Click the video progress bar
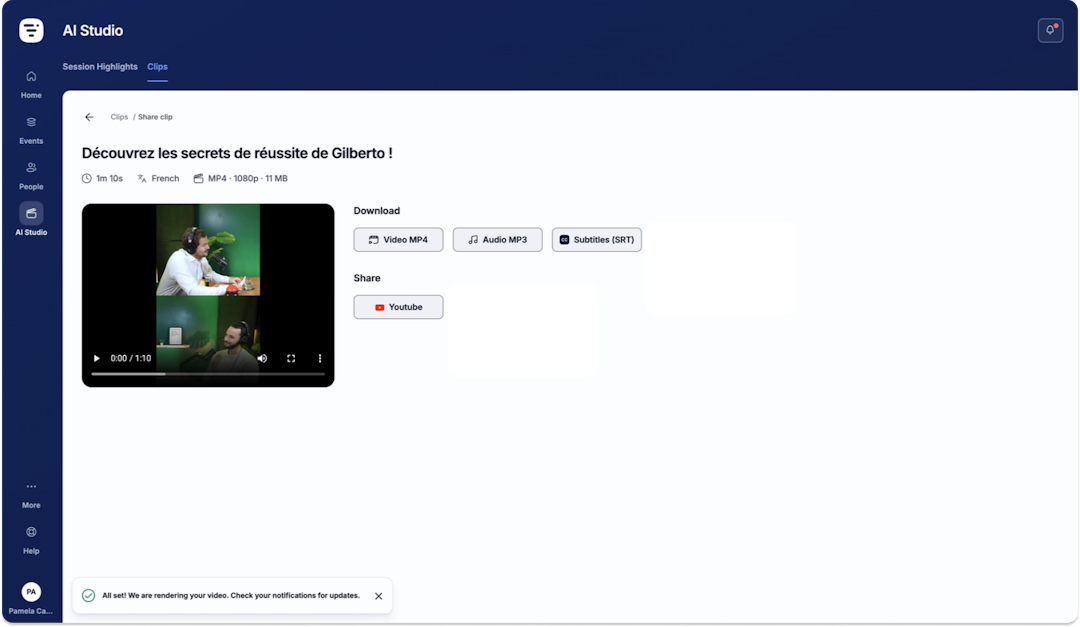 pyautogui.click(x=207, y=374)
